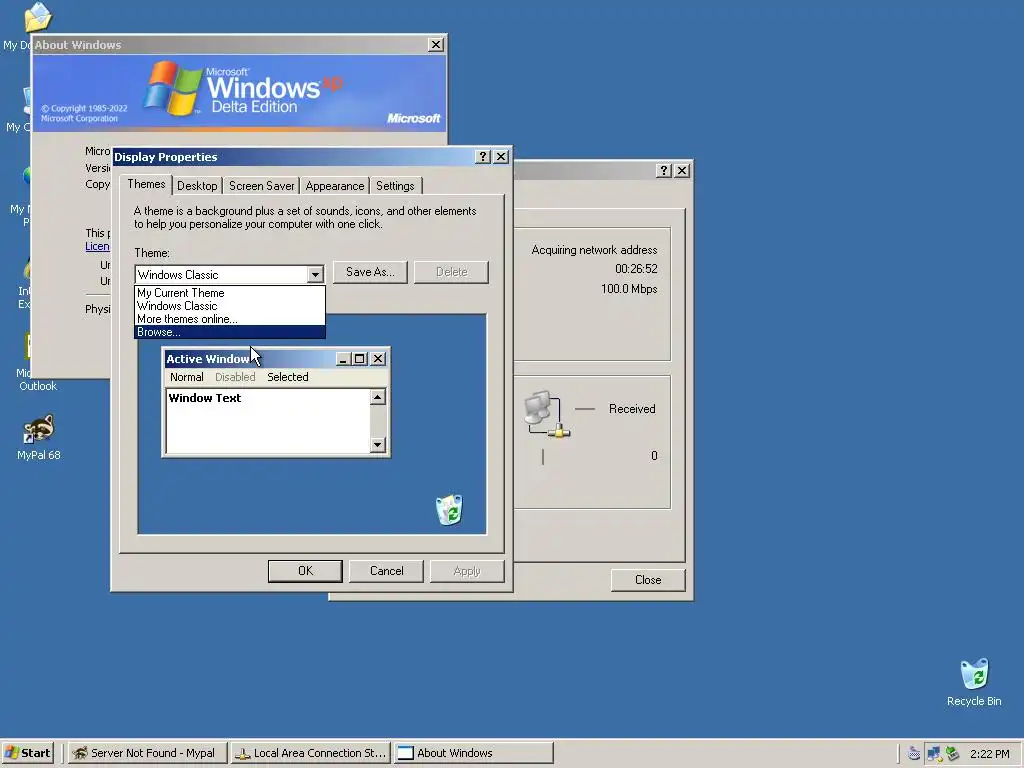
Task: Click the Received label
Action: pos(632,409)
